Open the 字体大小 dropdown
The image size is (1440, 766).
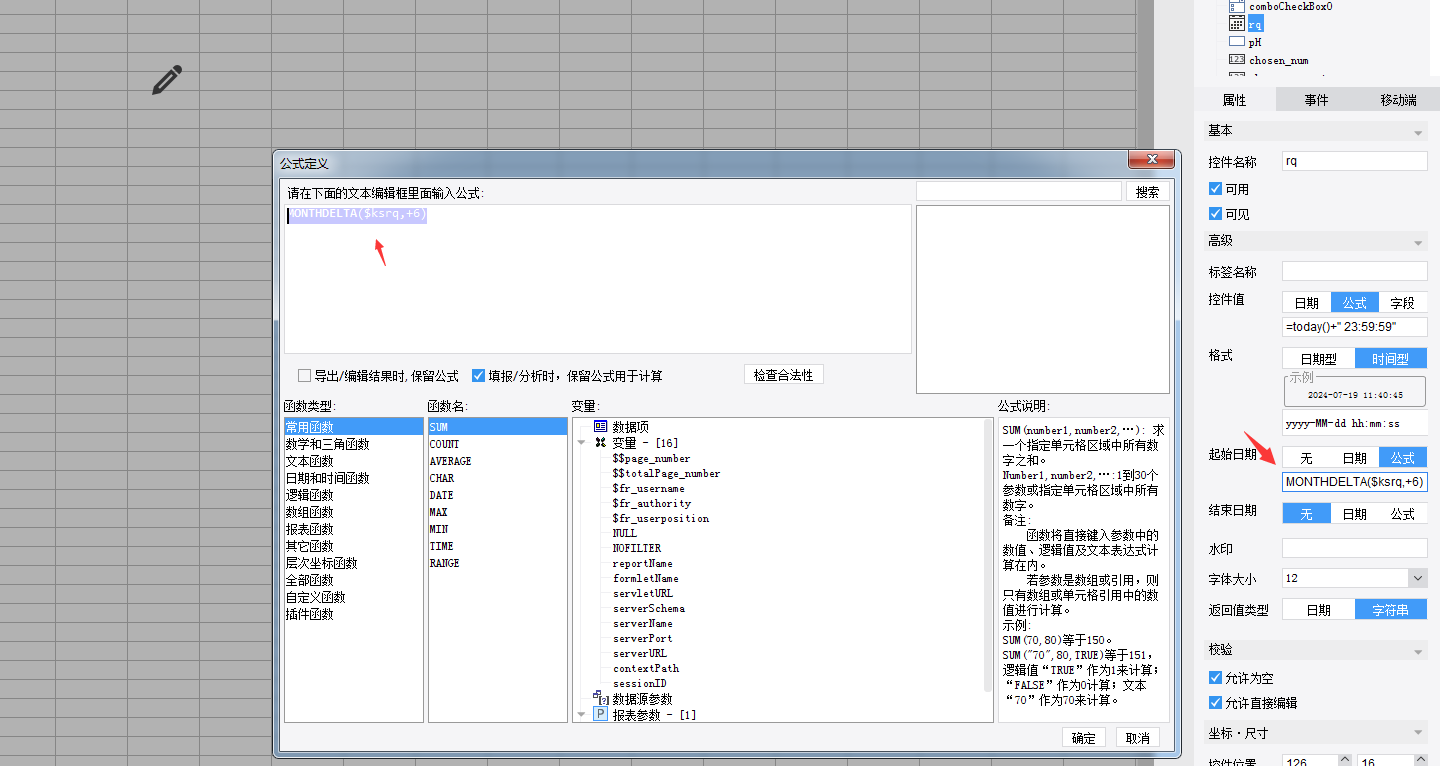[x=1418, y=578]
